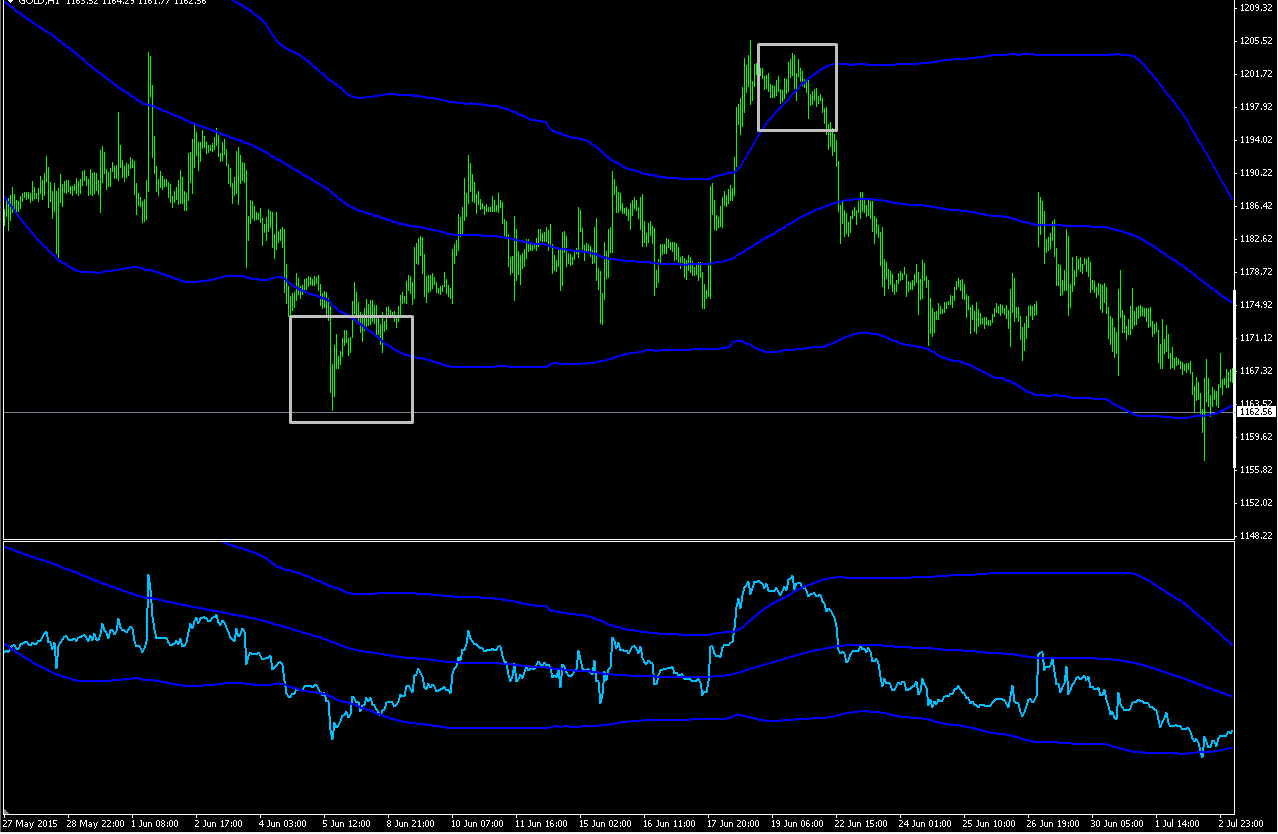Click the 1171.12 price scale label

[1255, 338]
